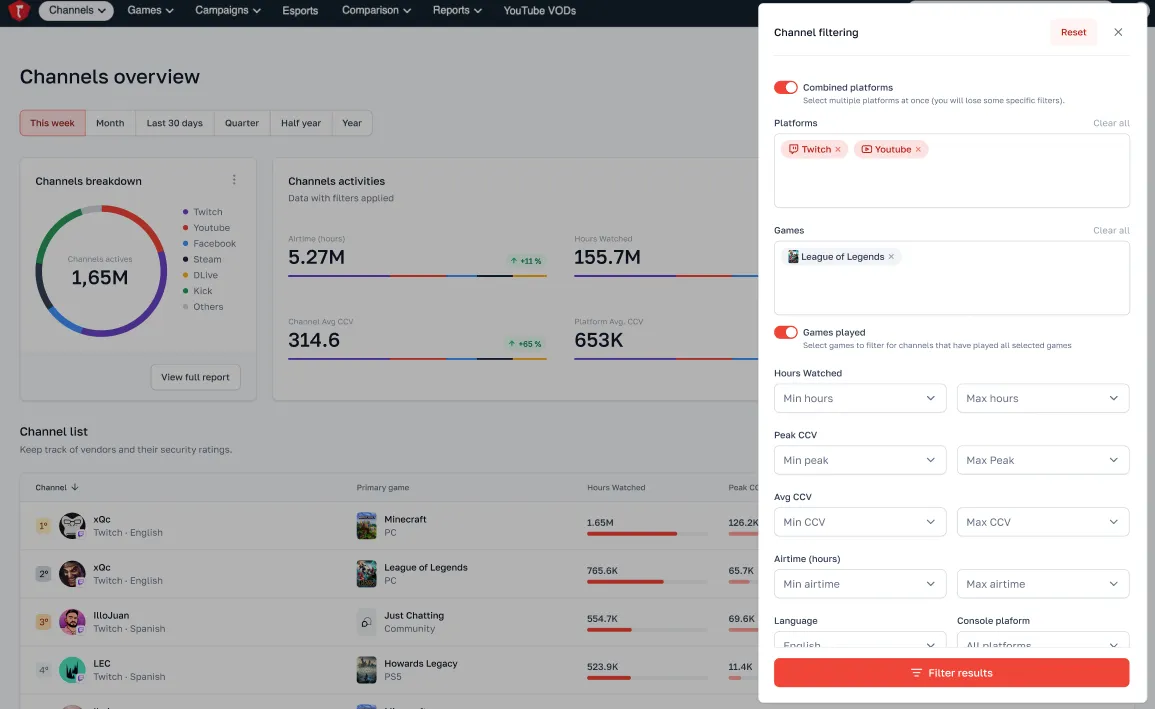1155x709 pixels.
Task: Open the Max Peak dropdown
Action: coord(1042,460)
